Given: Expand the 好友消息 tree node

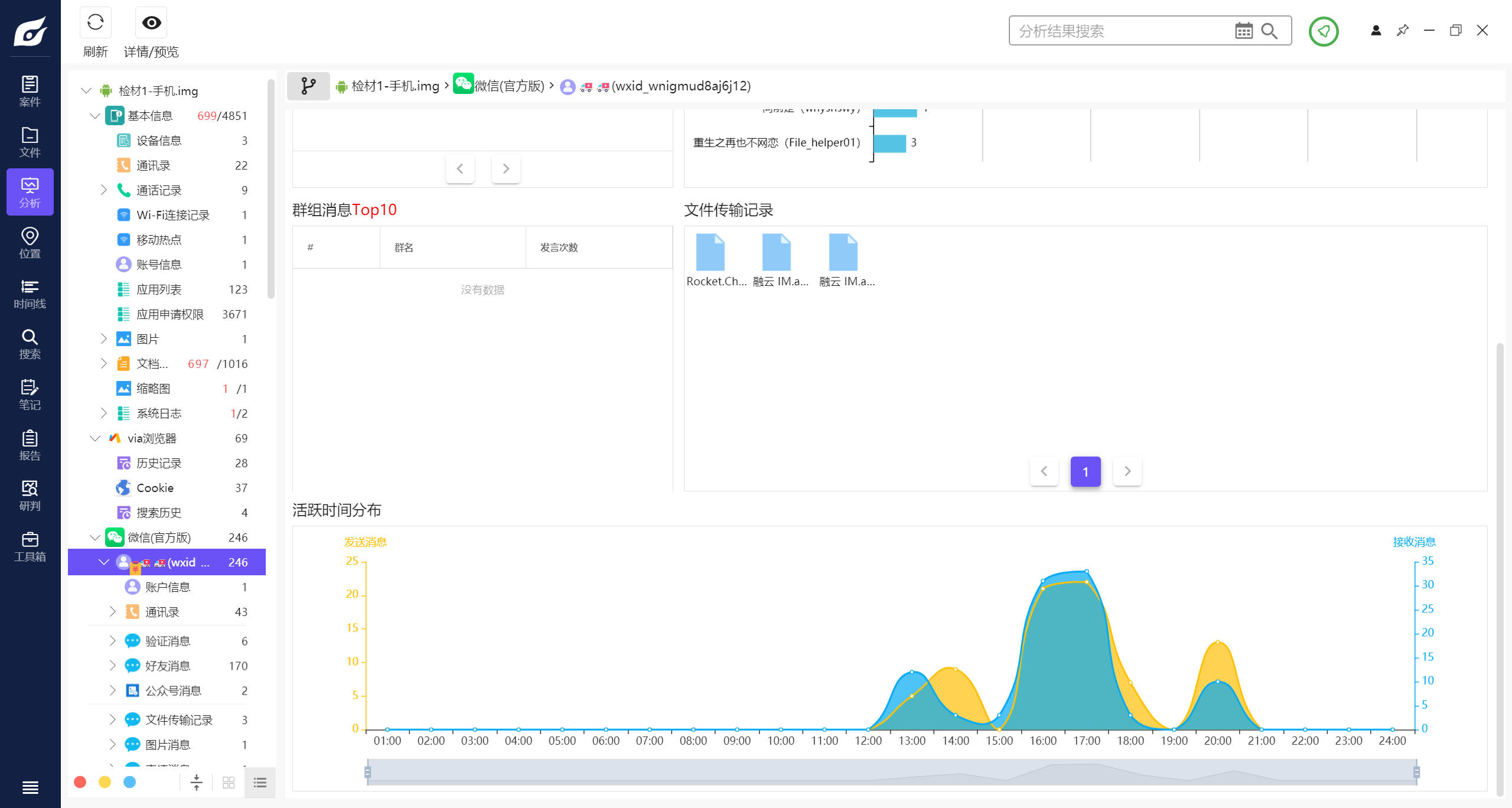Looking at the screenshot, I should click(113, 666).
